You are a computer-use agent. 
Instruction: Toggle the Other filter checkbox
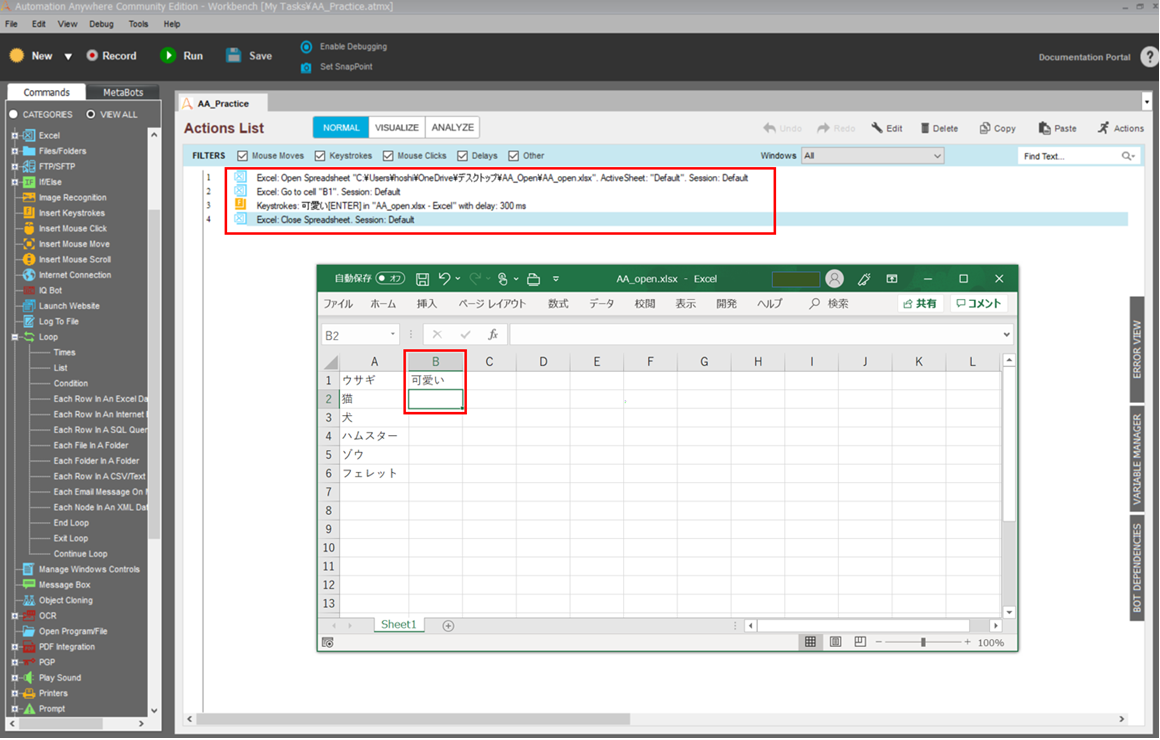tap(513, 156)
